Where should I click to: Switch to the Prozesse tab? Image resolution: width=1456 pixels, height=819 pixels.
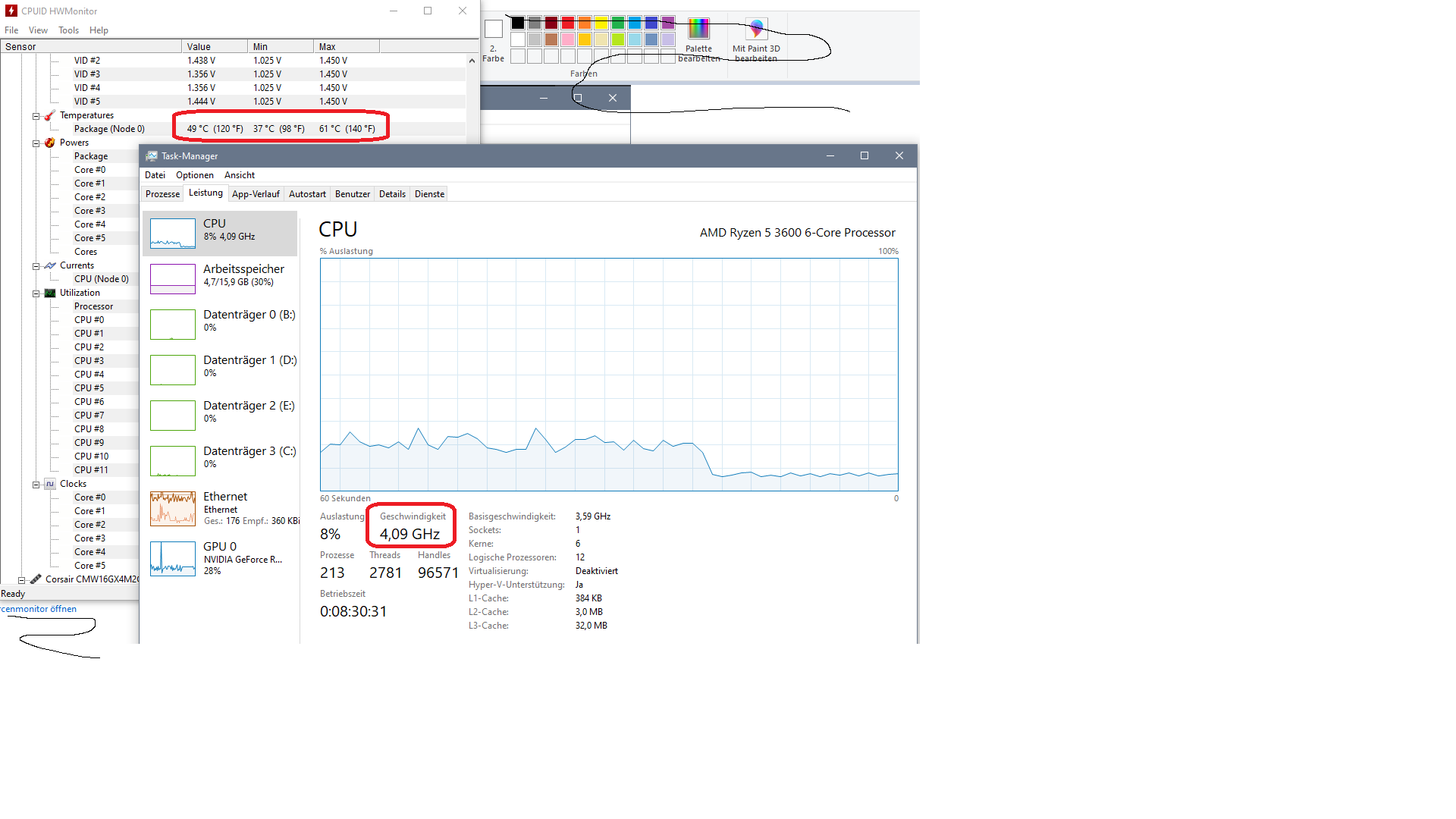coord(162,193)
